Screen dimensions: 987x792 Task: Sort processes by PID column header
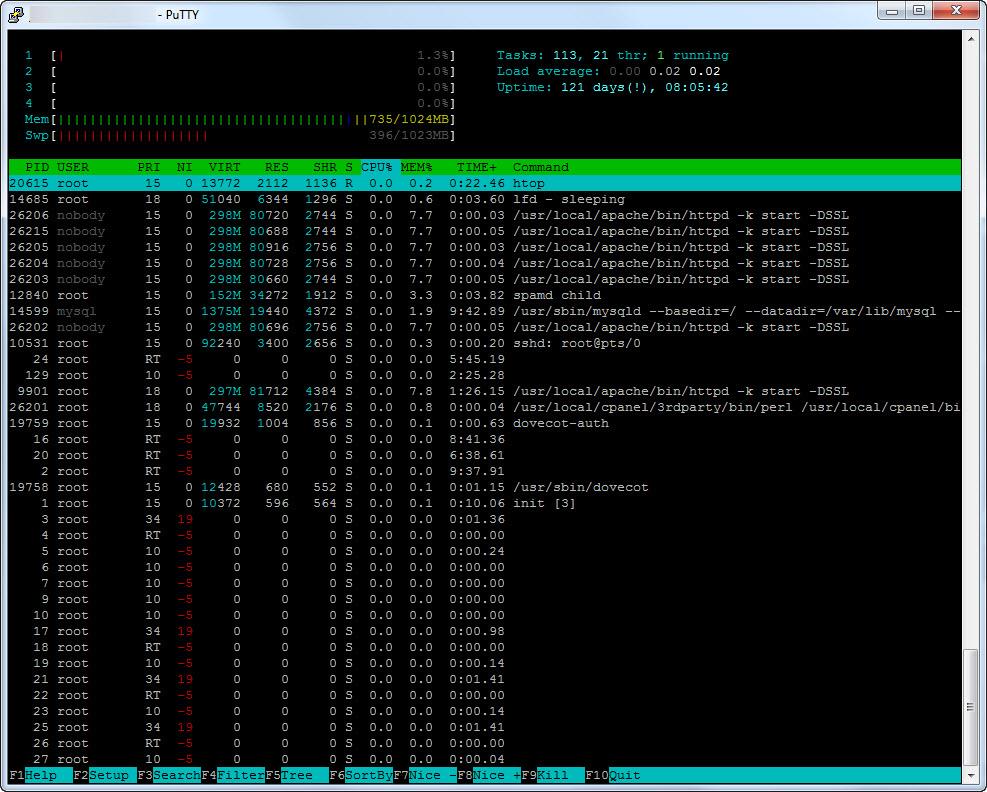[37, 167]
